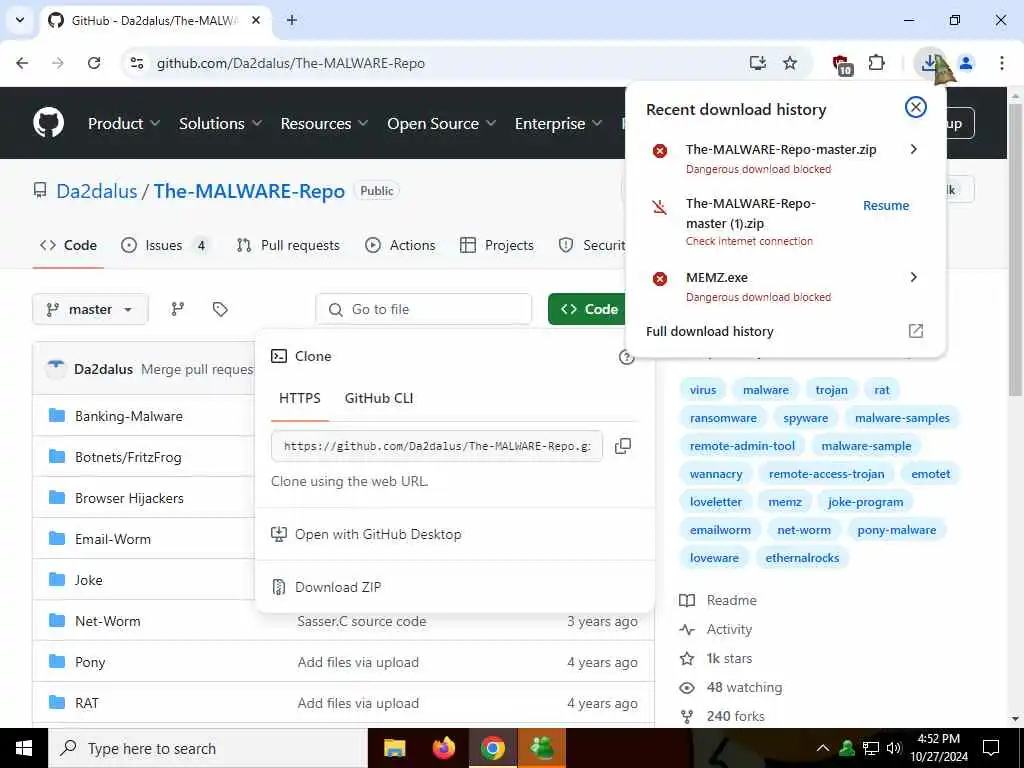The height and width of the screenshot is (768, 1024).
Task: Open the Browser Hijackers folder
Action: tap(129, 498)
